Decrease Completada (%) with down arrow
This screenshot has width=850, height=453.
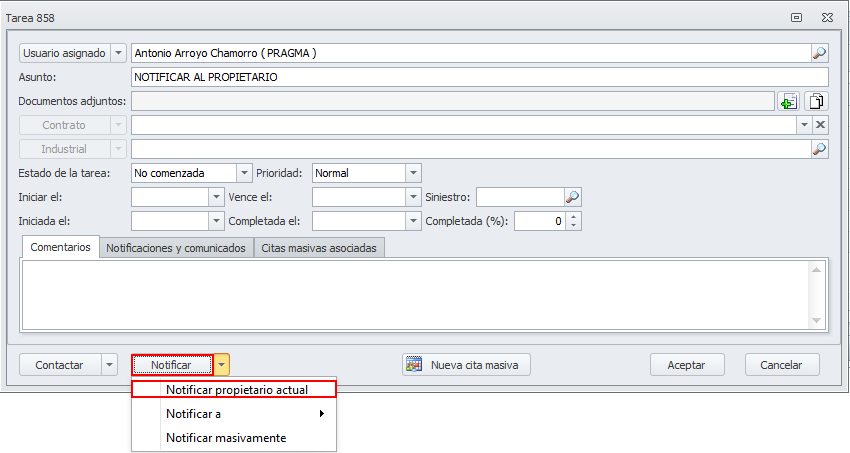click(574, 225)
